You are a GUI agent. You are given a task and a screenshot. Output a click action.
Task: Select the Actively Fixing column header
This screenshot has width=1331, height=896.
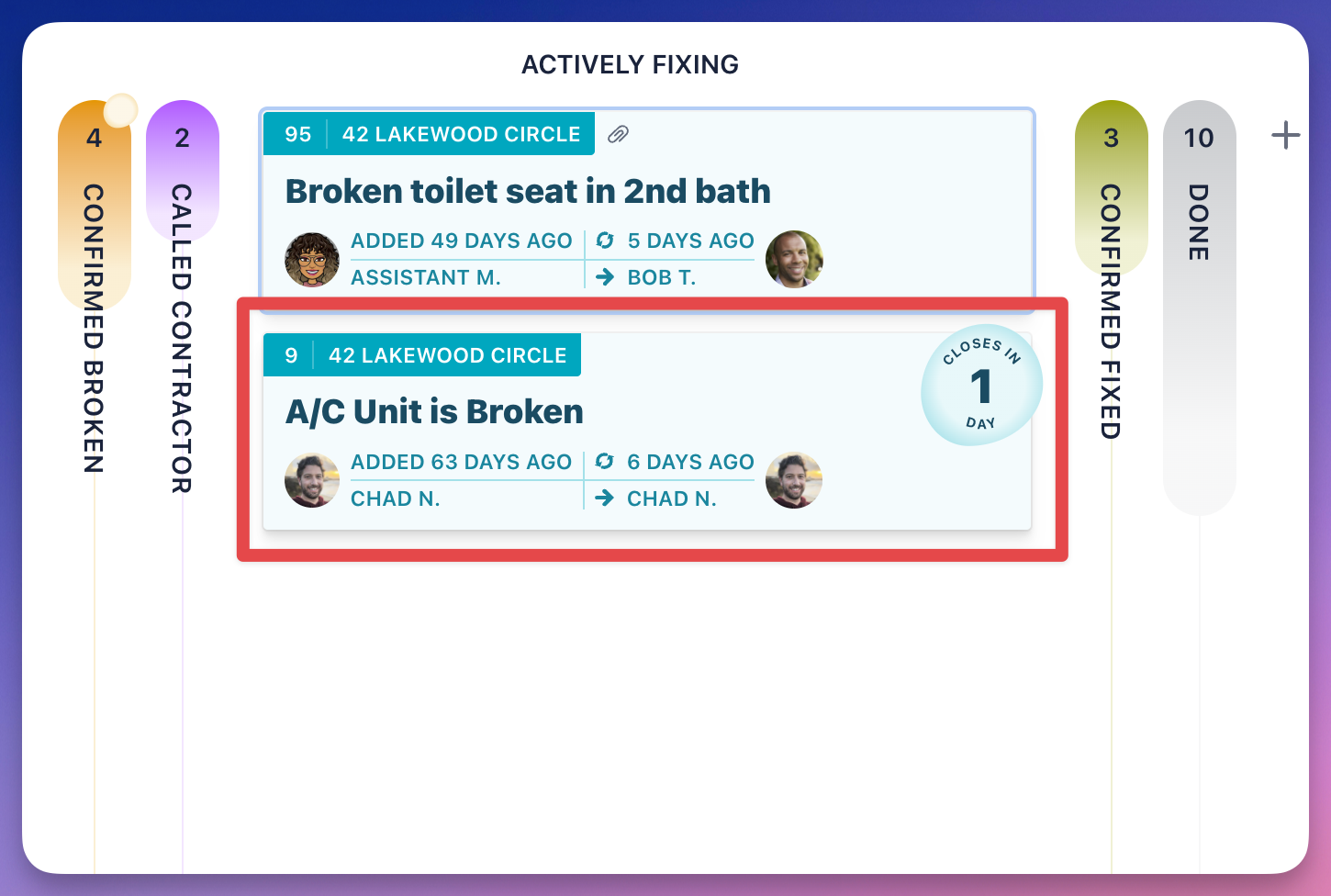coord(630,64)
